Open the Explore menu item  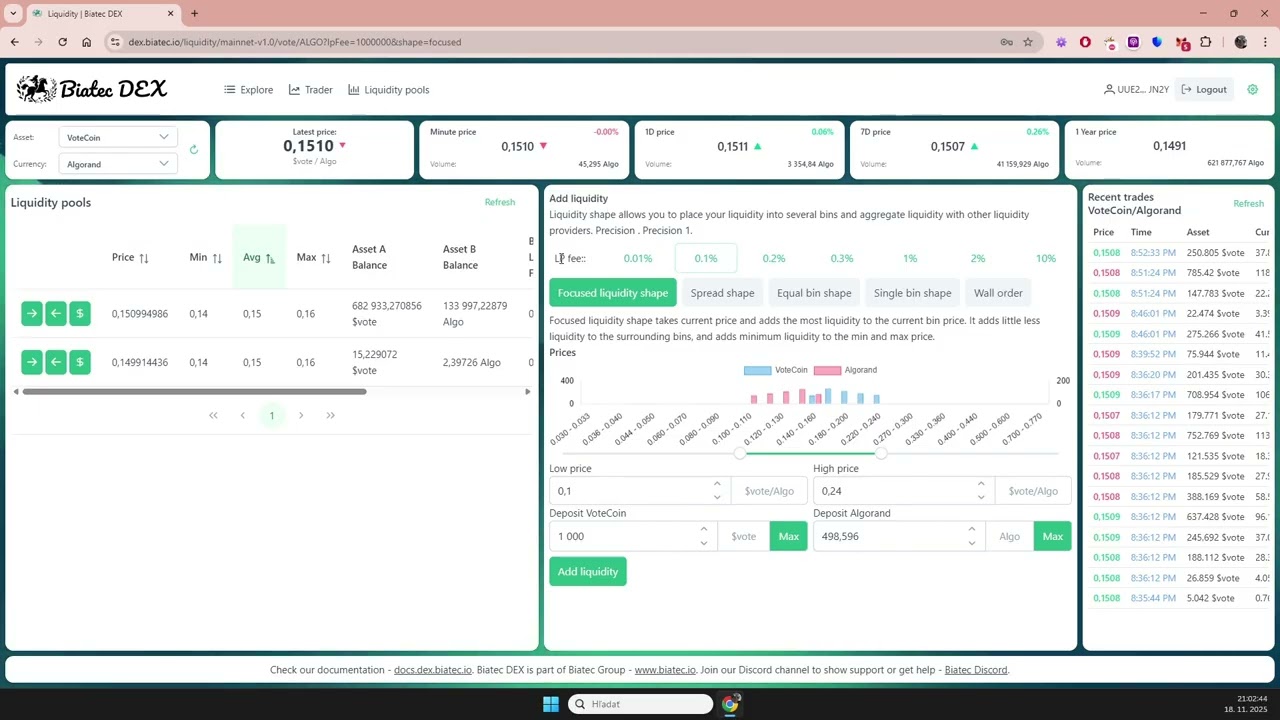(249, 89)
